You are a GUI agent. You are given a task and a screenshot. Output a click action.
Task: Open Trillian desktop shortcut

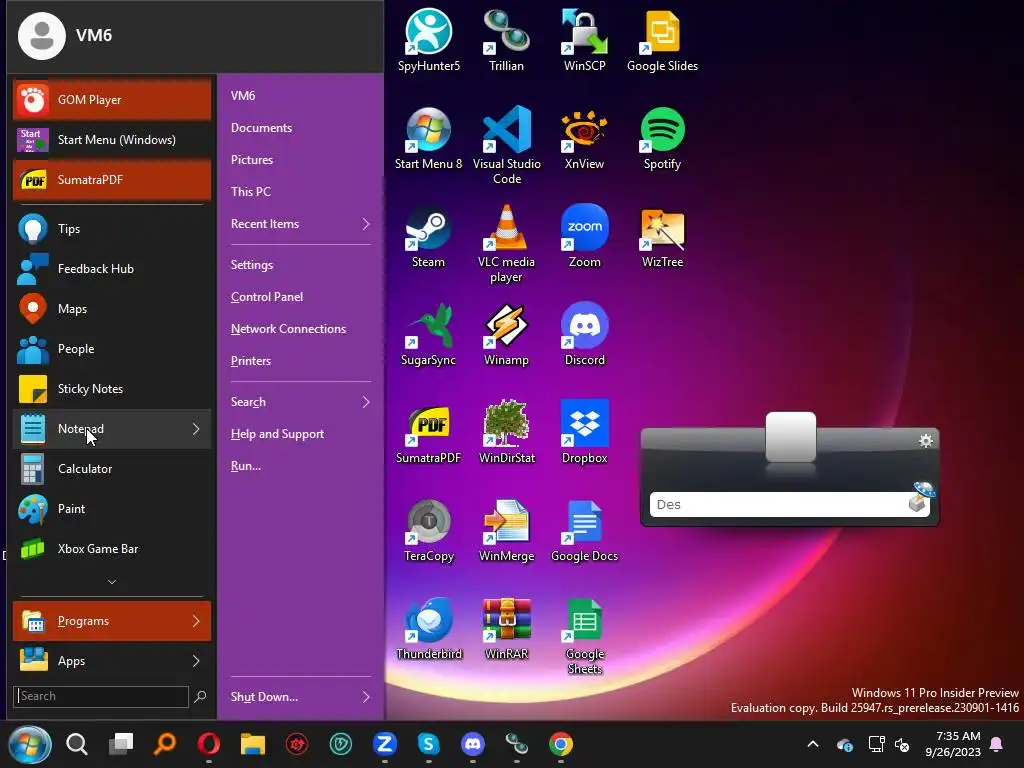click(506, 40)
